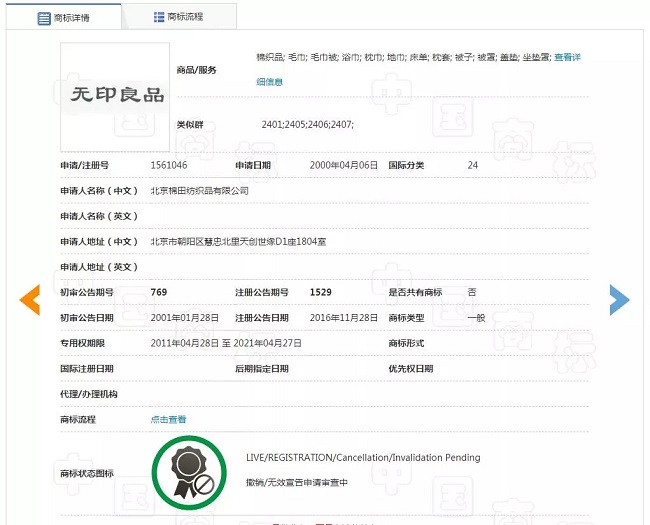This screenshot has height=525, width=650.
Task: Click the 撤销/无效宣告申请审查中 status text
Action: 297,482
